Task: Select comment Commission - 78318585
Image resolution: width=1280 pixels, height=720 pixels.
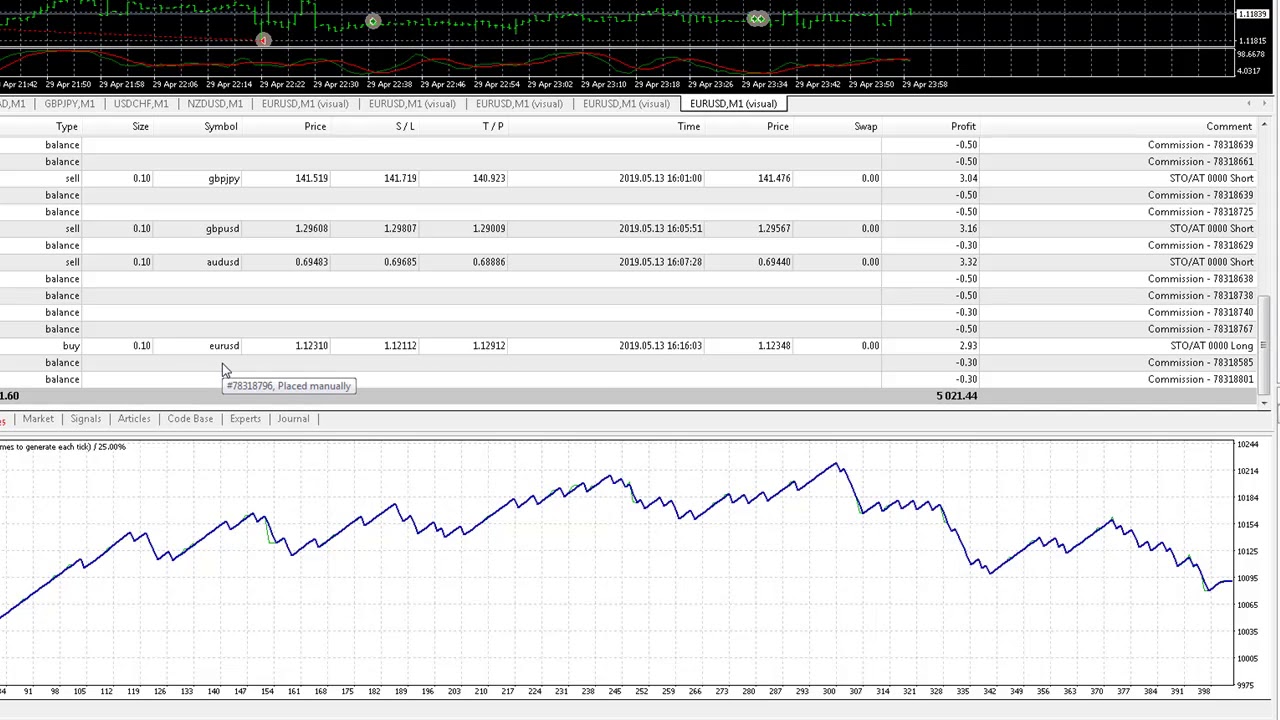Action: (1200, 363)
